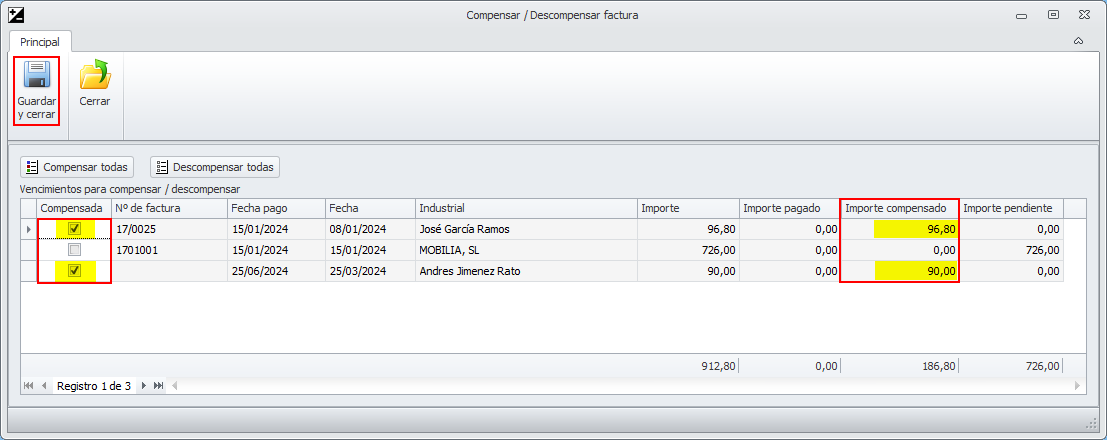Viewport: 1107px width, 440px height.
Task: Uncheck Compensada for José García Ramos
Action: click(74, 229)
